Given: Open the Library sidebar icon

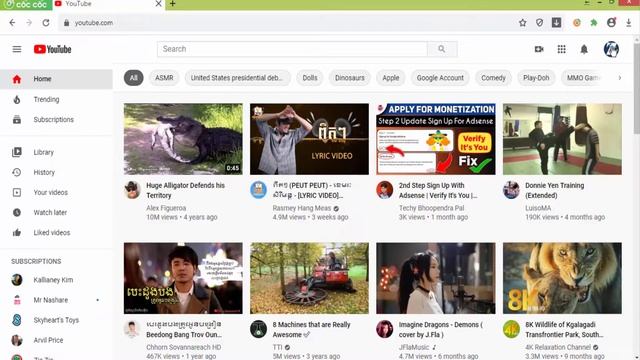Looking at the screenshot, I should pyautogui.click(x=17, y=152).
